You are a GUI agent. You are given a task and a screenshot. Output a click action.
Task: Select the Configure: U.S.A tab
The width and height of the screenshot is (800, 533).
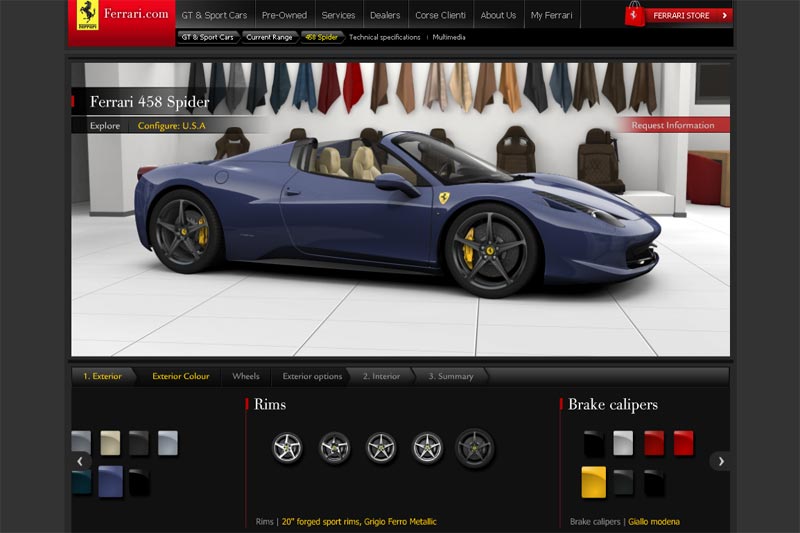click(x=171, y=125)
